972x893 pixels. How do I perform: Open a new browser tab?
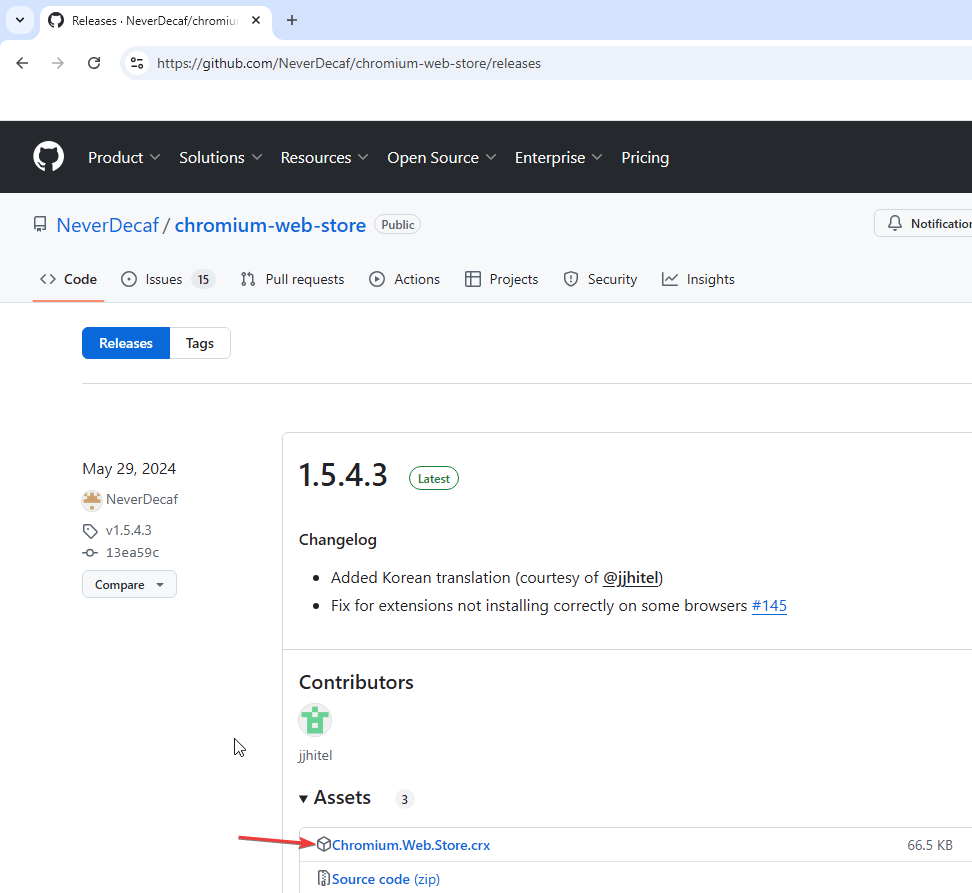point(292,20)
